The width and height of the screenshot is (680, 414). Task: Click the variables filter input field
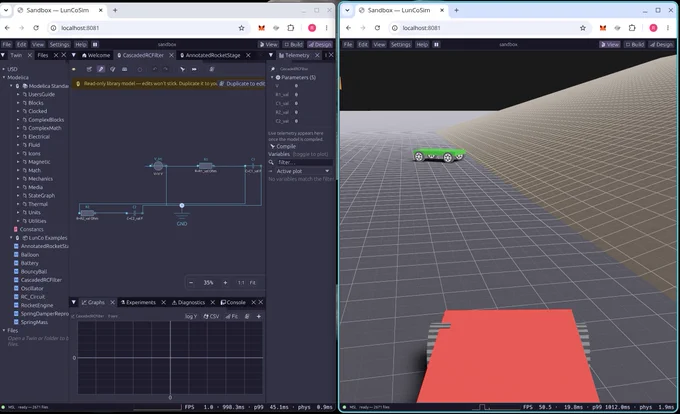304,162
